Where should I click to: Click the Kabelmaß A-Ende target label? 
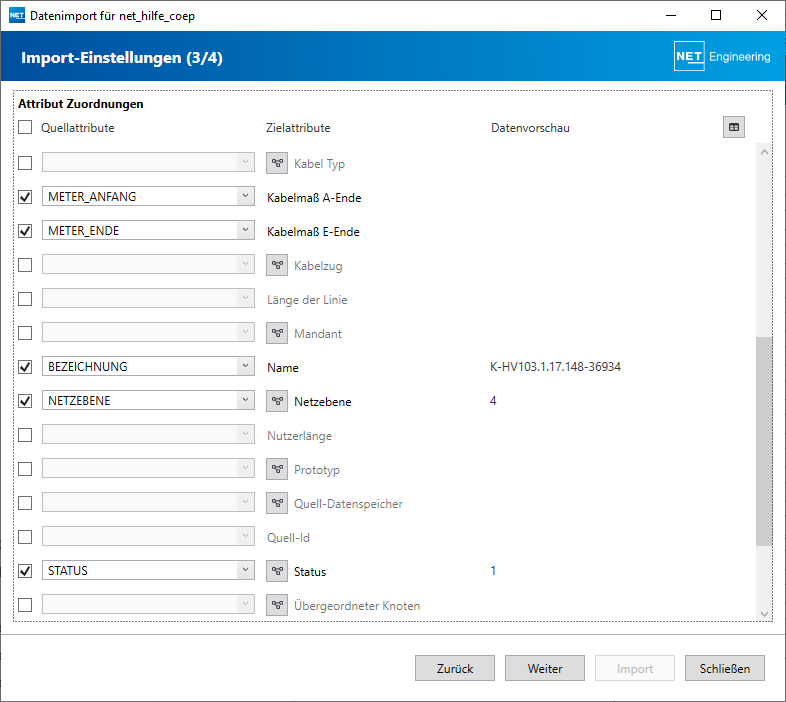click(x=314, y=198)
